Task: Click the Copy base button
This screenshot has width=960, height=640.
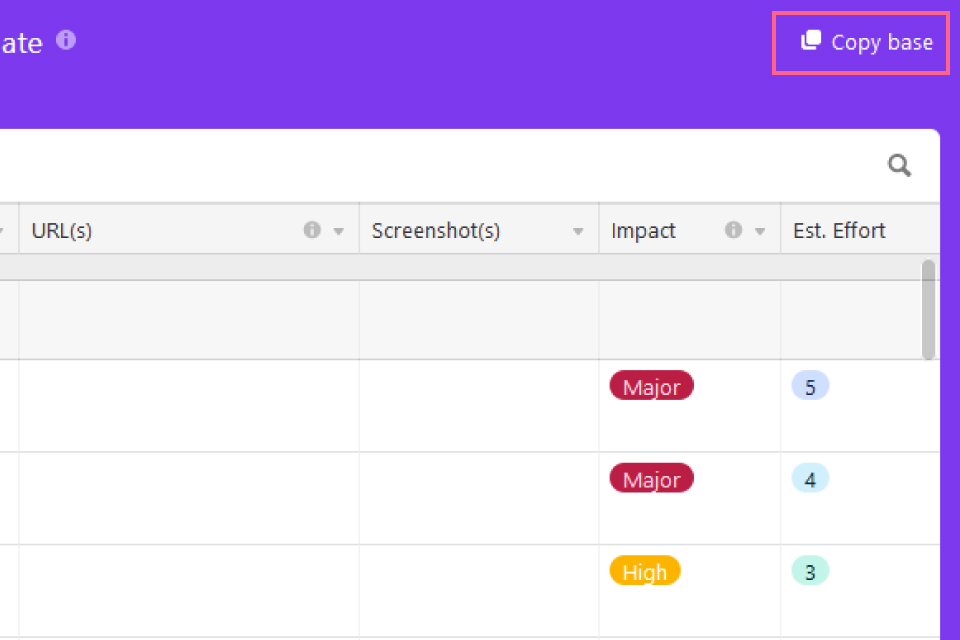Action: click(x=861, y=43)
